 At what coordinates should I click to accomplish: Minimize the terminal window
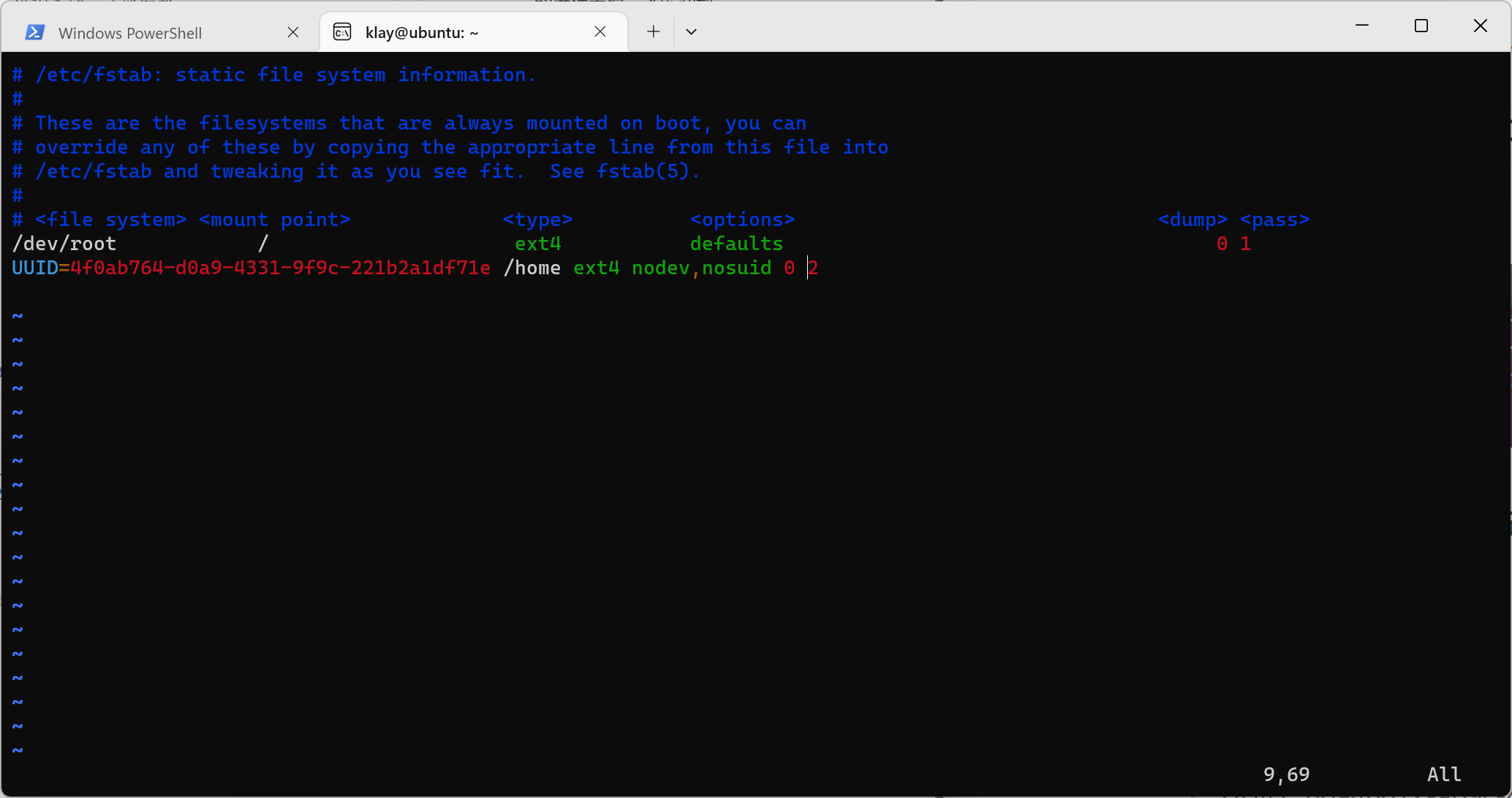click(x=1361, y=26)
